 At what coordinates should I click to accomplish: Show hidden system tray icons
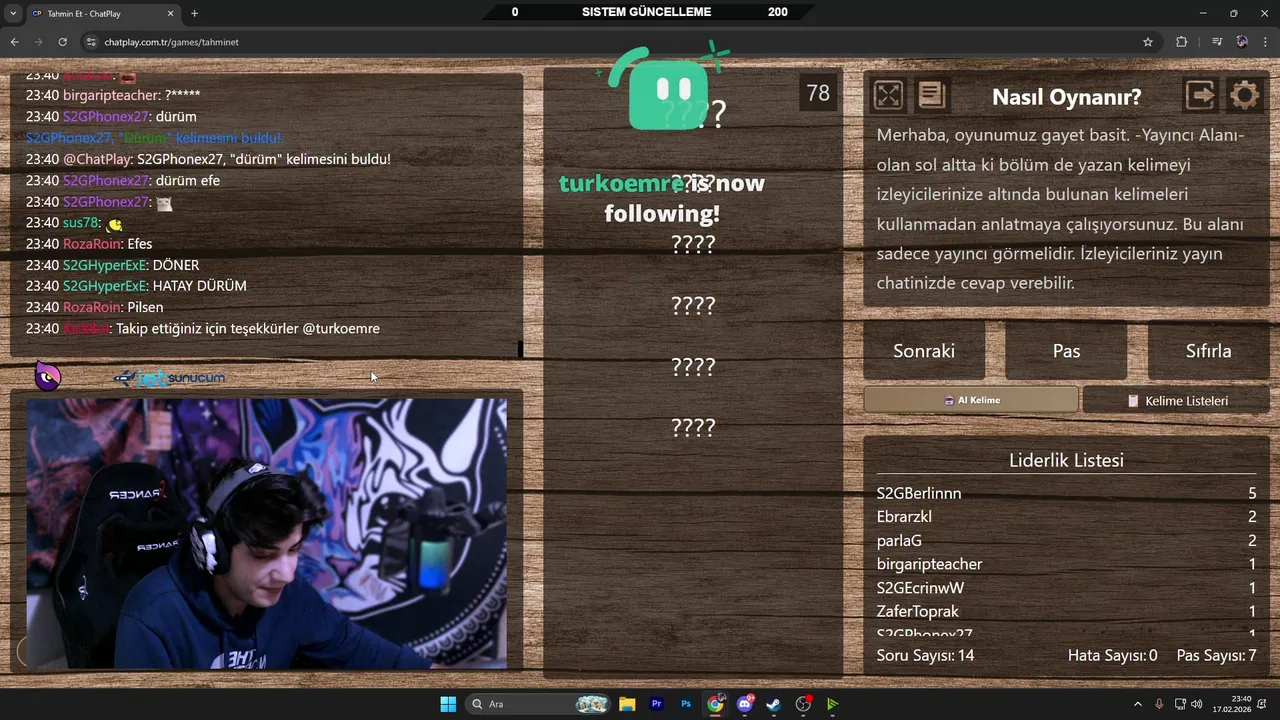pos(1137,704)
